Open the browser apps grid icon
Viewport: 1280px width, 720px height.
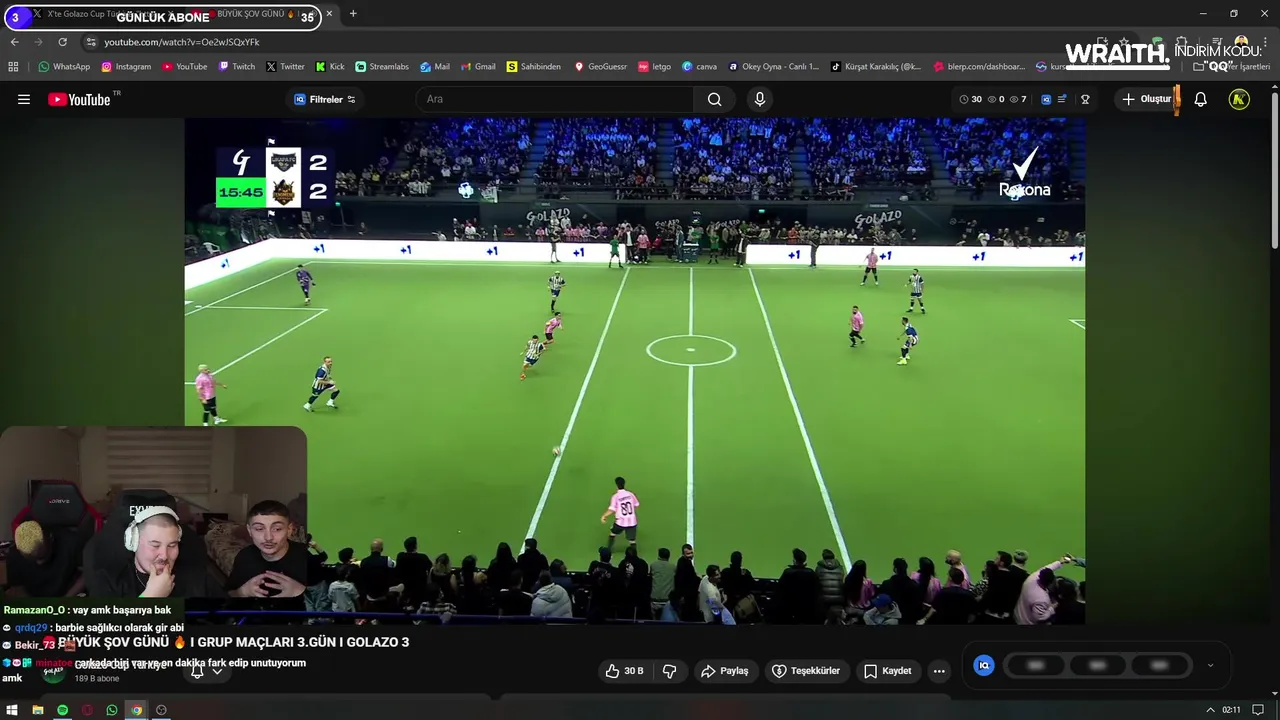[x=13, y=67]
